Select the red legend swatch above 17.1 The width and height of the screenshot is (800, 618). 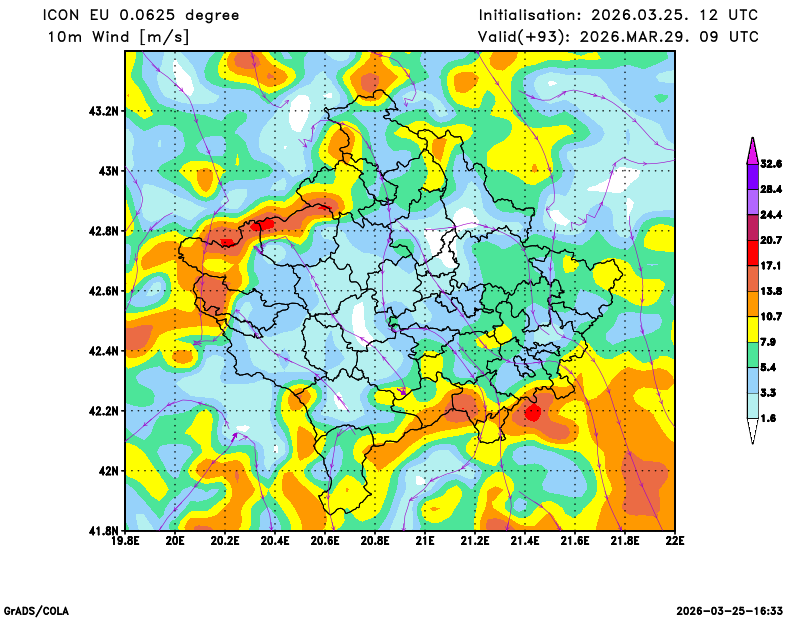pos(752,253)
